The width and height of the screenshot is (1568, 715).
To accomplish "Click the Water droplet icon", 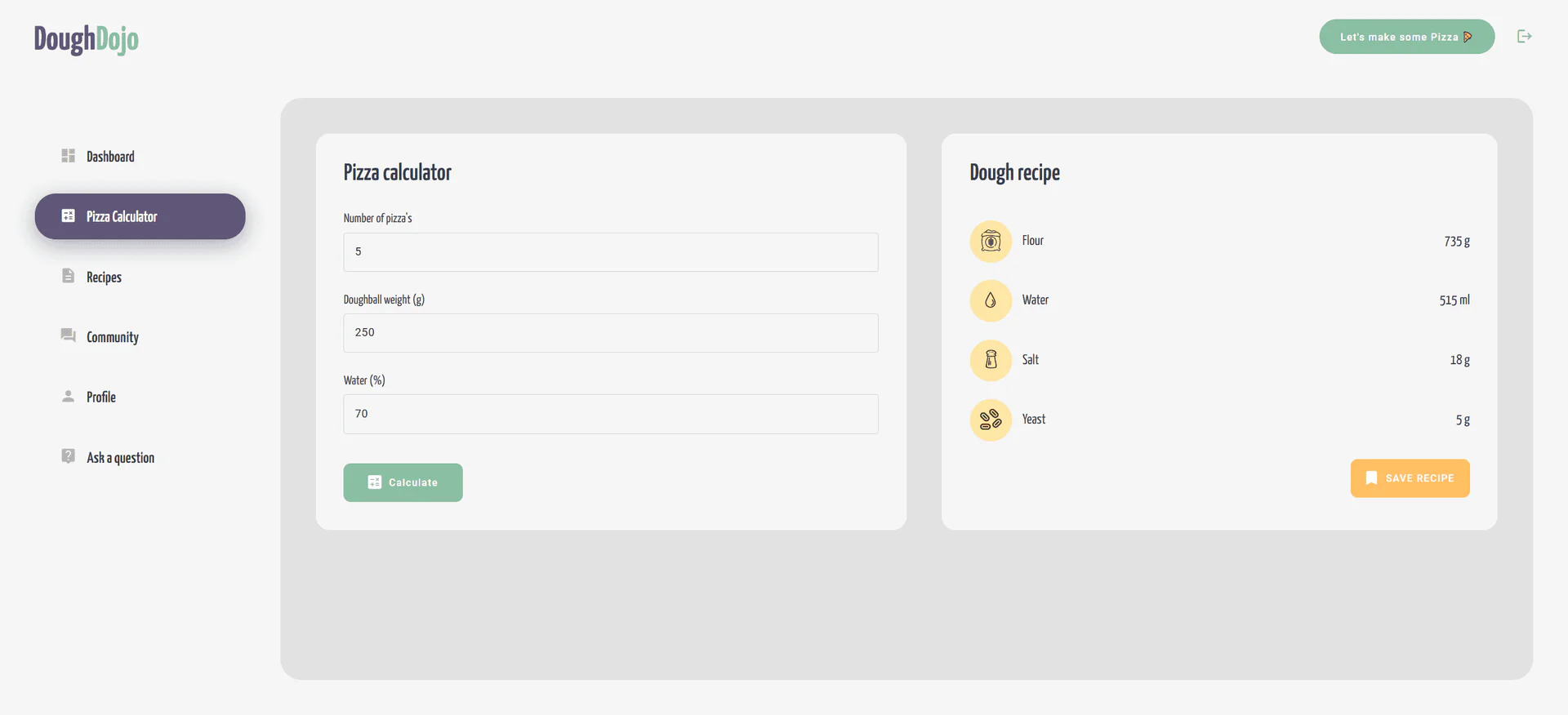I will [990, 300].
